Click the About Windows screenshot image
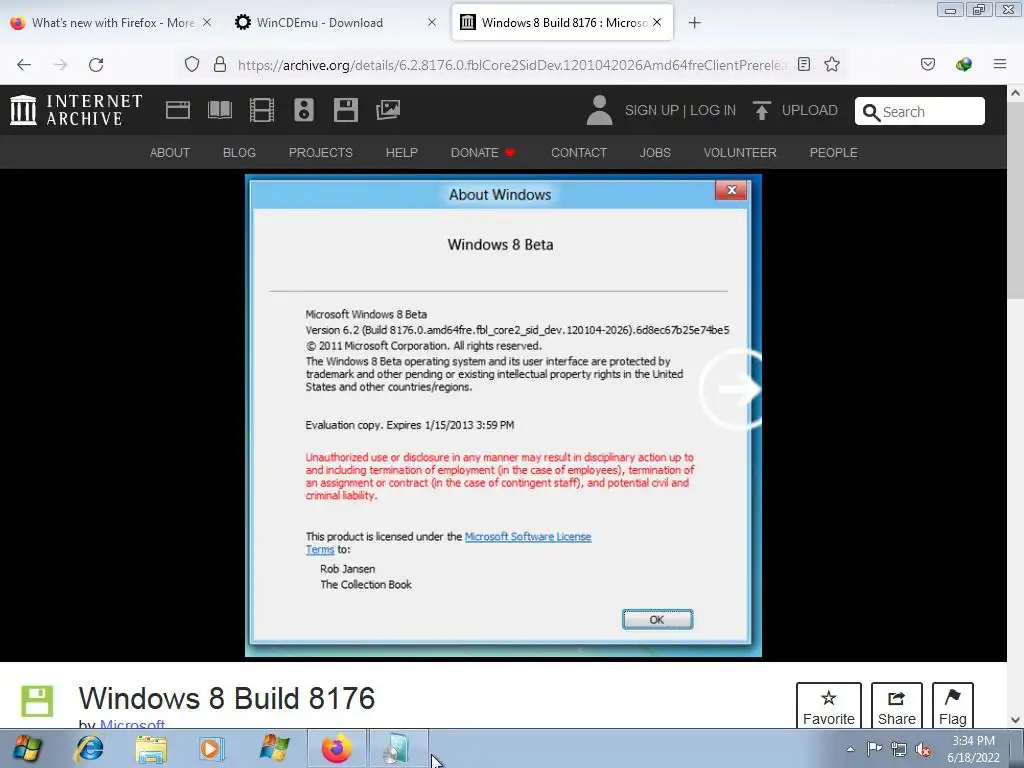The width and height of the screenshot is (1024, 768). (503, 415)
